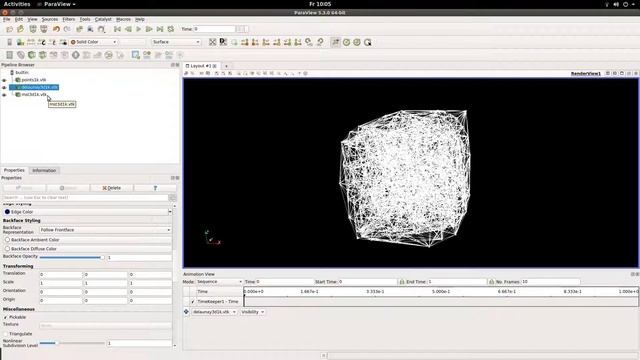Click the pick center of rotation icon
640x360 pixels.
coord(367,42)
